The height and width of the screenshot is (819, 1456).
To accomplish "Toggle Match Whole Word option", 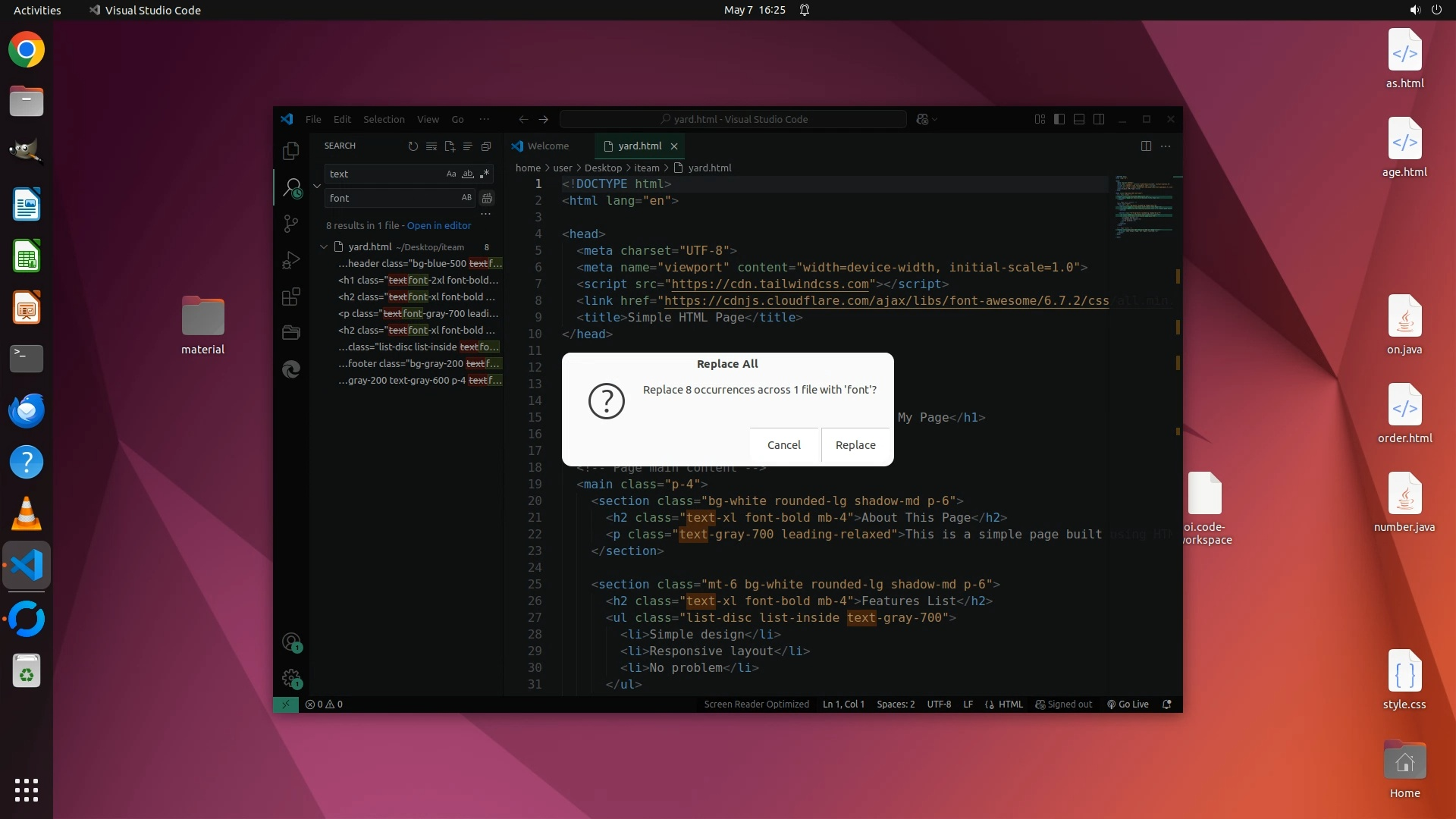I will (468, 174).
